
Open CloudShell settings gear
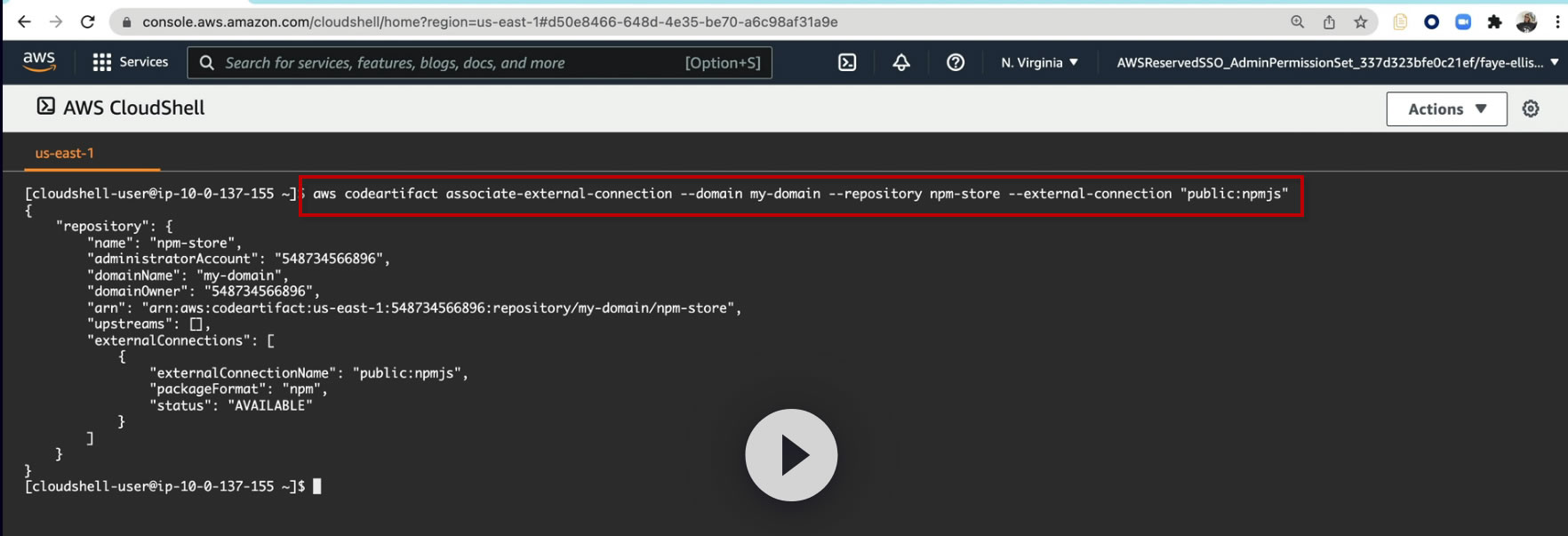point(1531,108)
